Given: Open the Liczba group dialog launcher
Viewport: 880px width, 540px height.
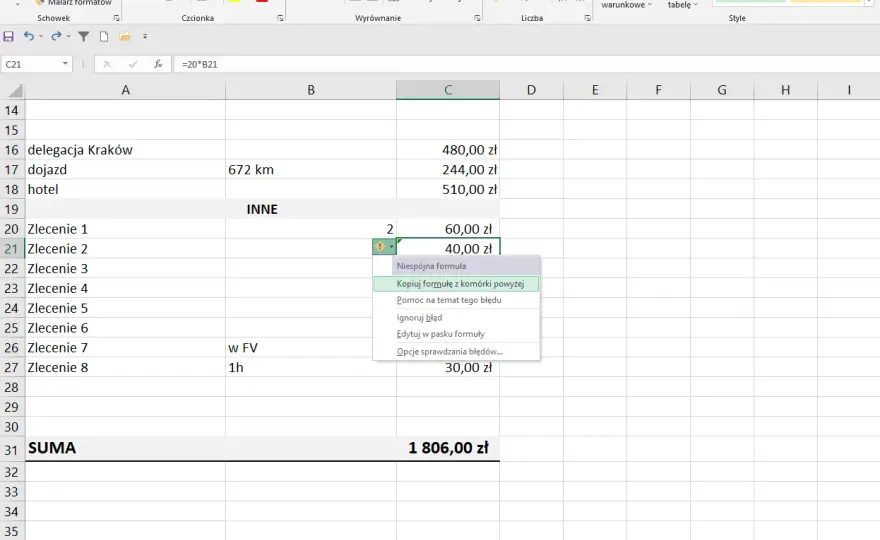Looking at the screenshot, I should (x=587, y=18).
